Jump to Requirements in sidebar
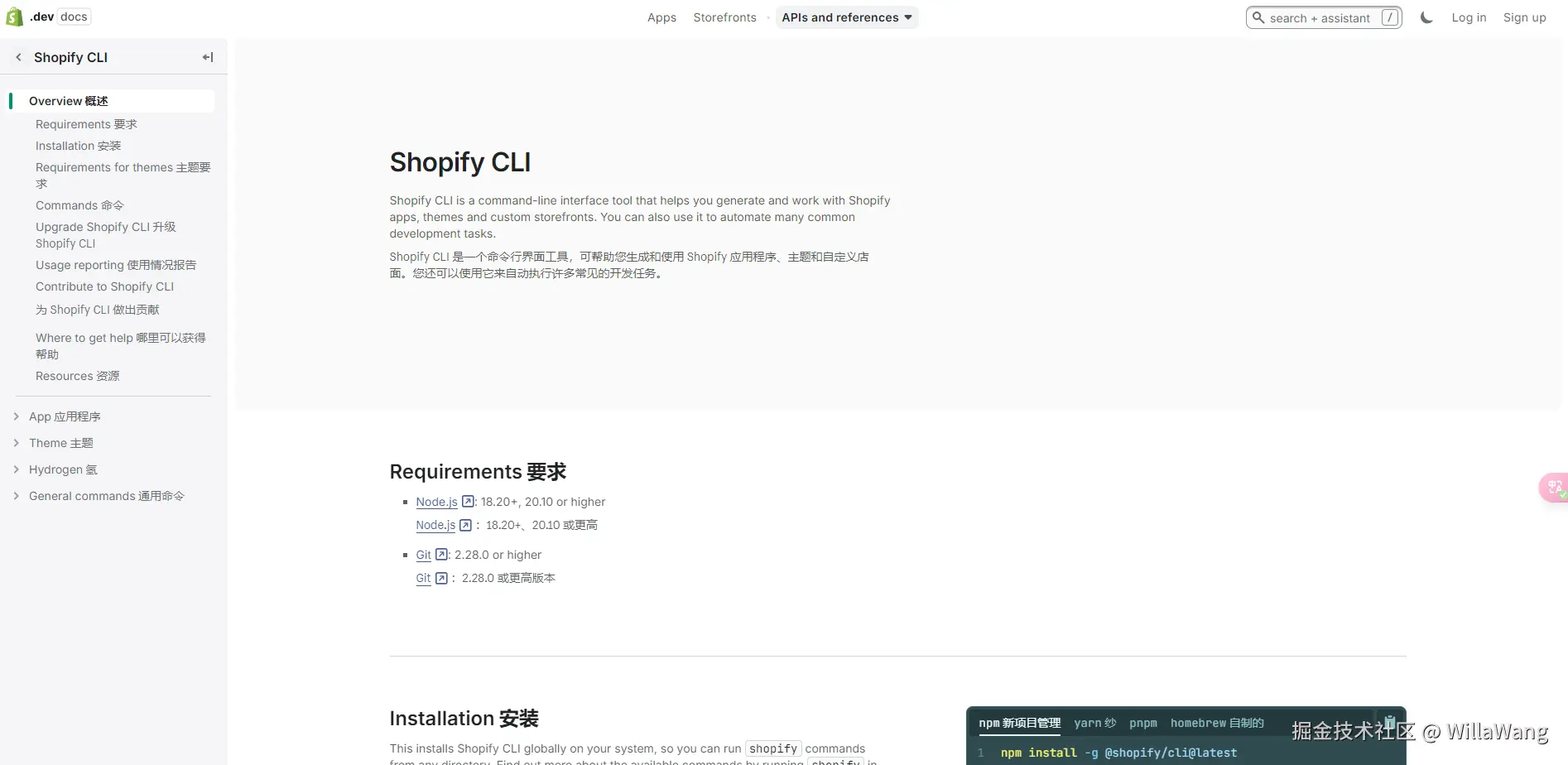The image size is (1568, 765). point(86,124)
